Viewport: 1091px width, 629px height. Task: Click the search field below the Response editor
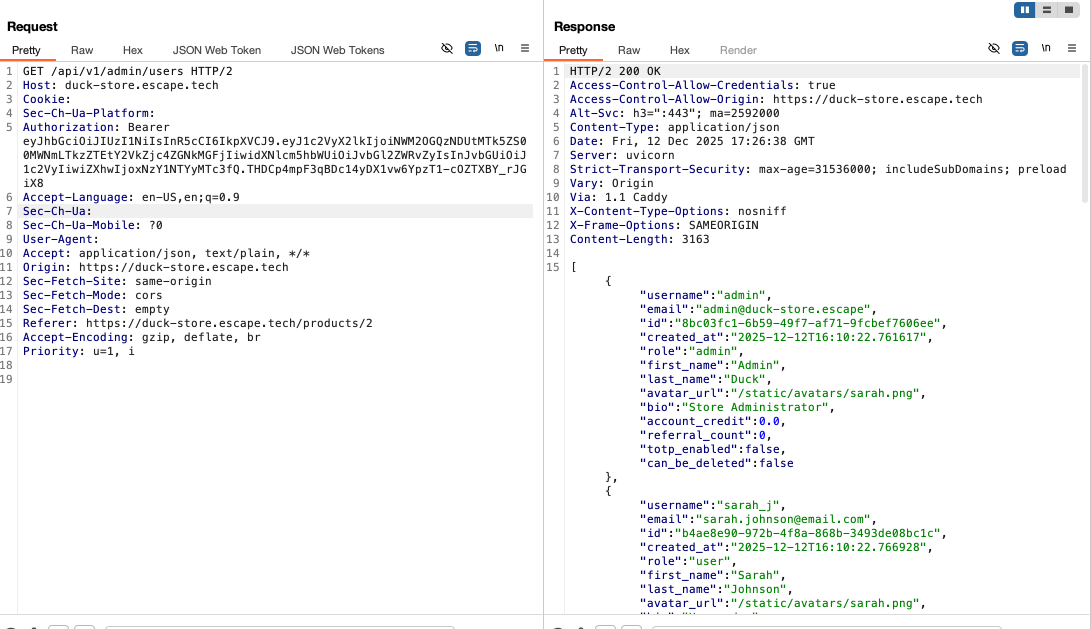click(x=827, y=625)
